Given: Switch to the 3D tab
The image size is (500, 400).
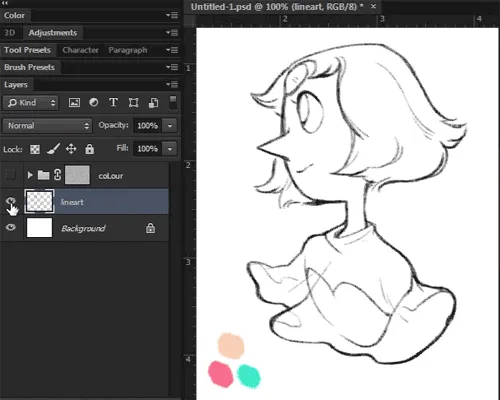Looking at the screenshot, I should click(x=10, y=33).
